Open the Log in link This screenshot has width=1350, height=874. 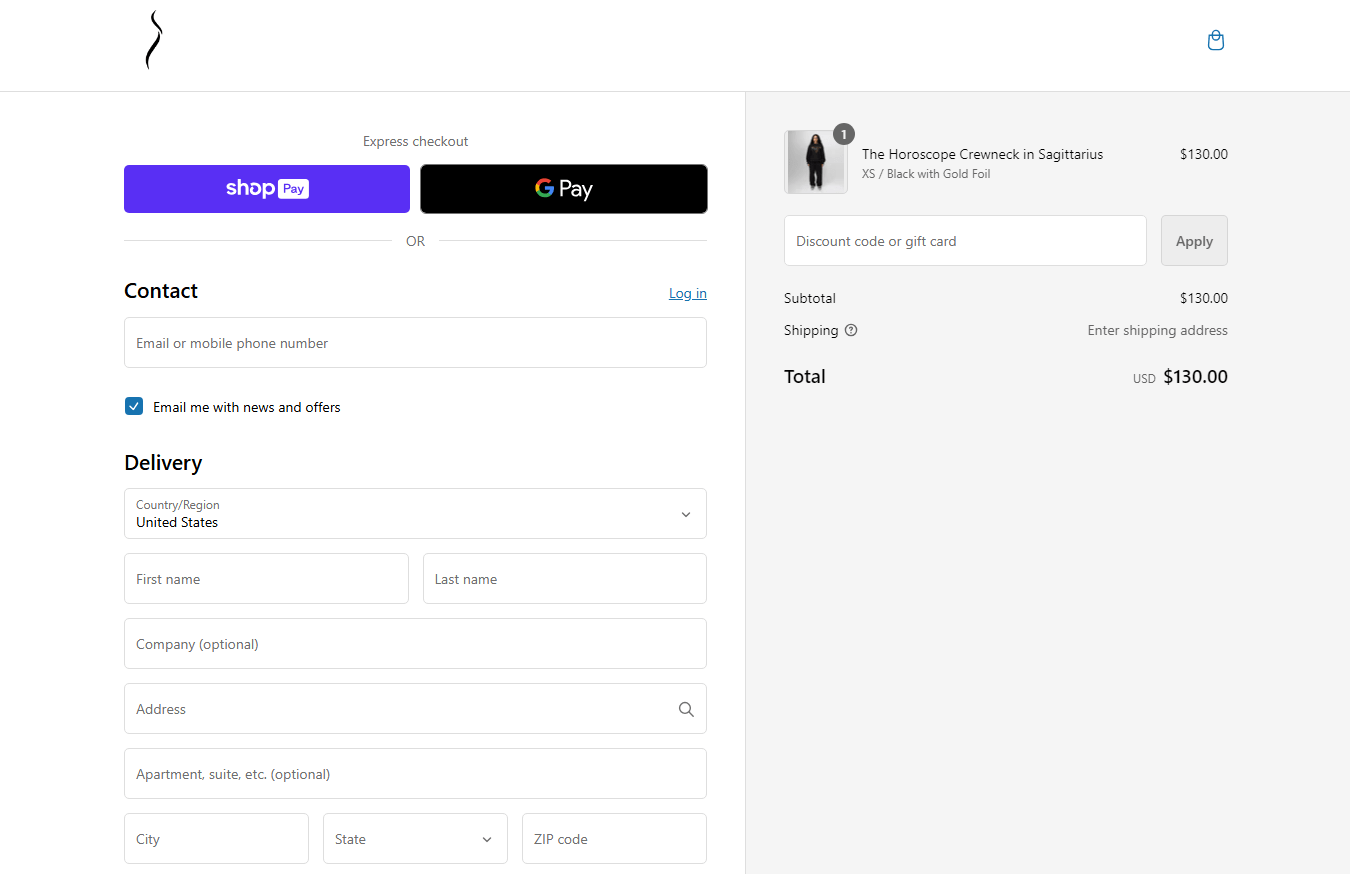687,293
